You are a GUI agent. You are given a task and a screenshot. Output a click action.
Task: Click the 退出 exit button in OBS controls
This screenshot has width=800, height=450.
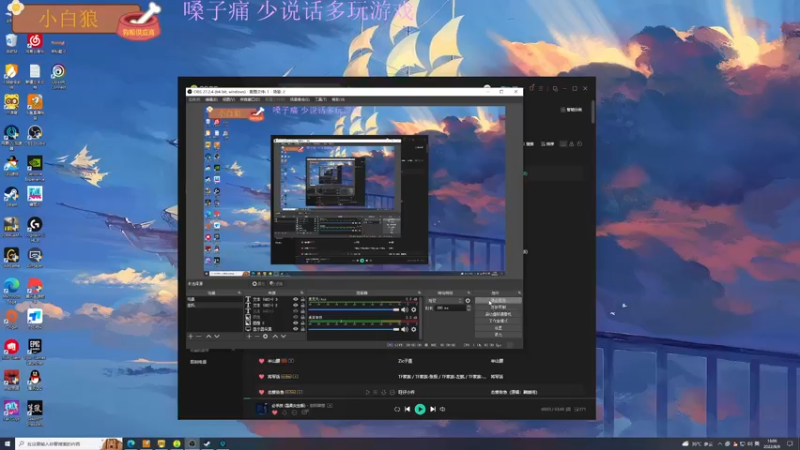click(498, 335)
